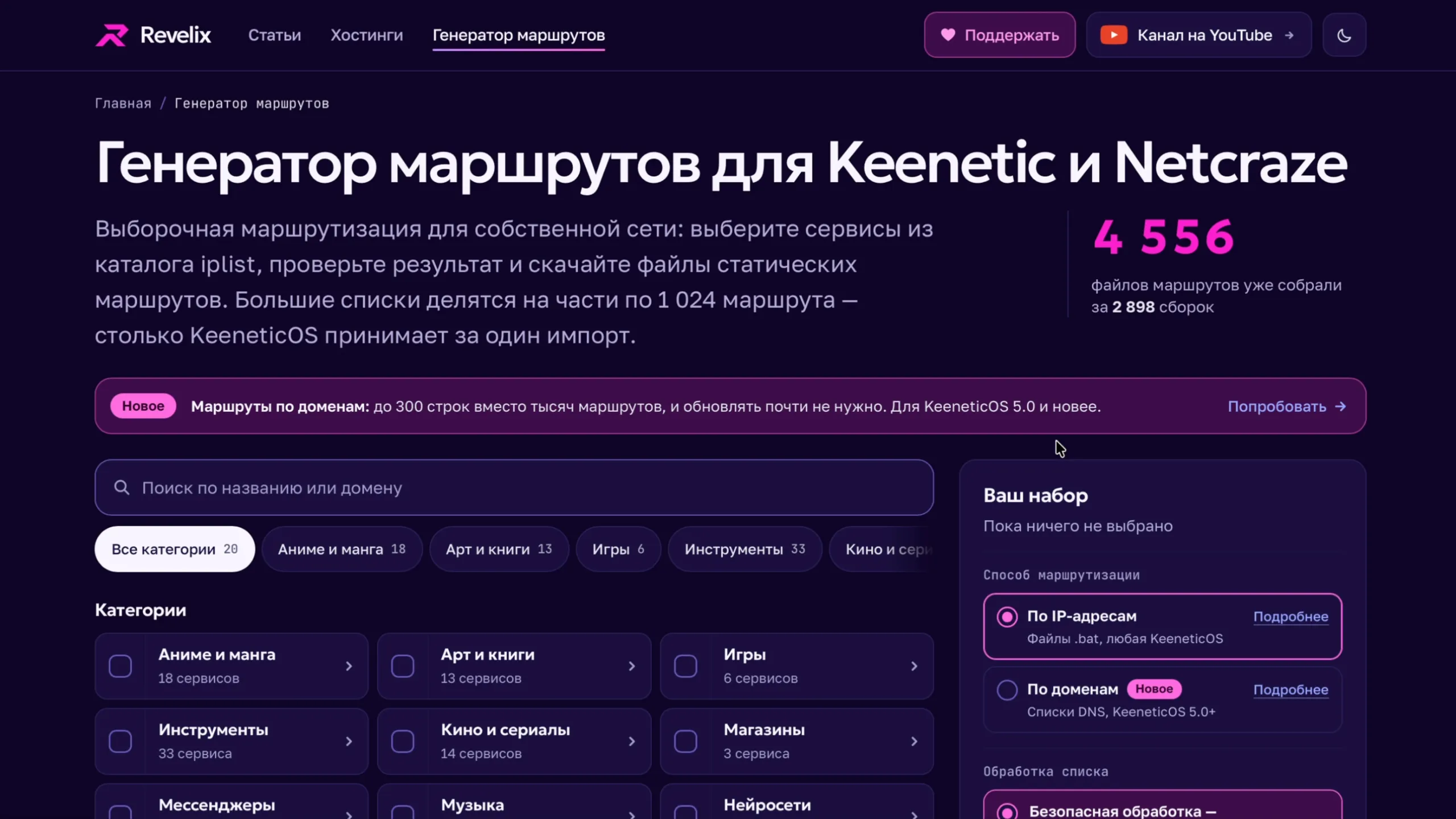Check the Арт и книги category checkbox
Viewport: 1456px width, 819px height.
pyautogui.click(x=403, y=666)
